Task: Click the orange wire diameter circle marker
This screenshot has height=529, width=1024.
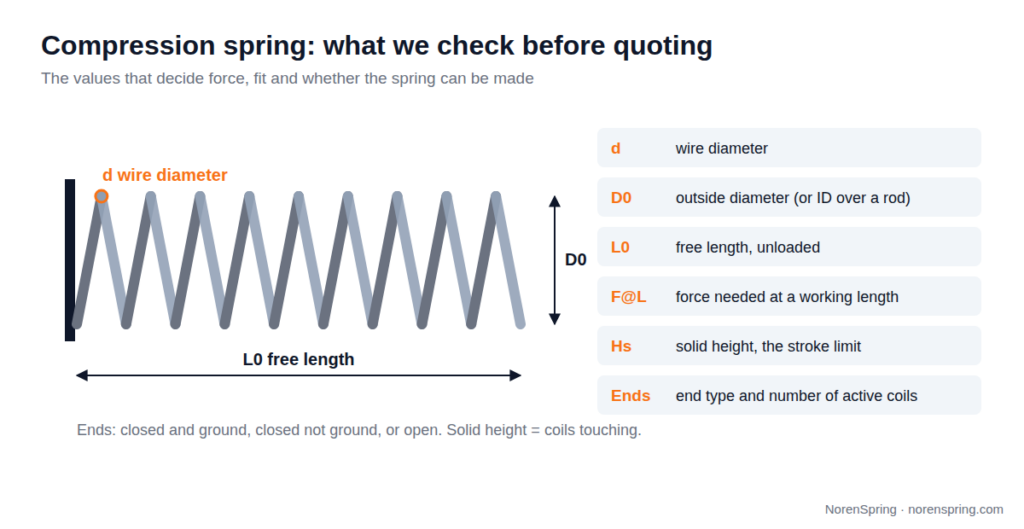Action: tap(101, 196)
